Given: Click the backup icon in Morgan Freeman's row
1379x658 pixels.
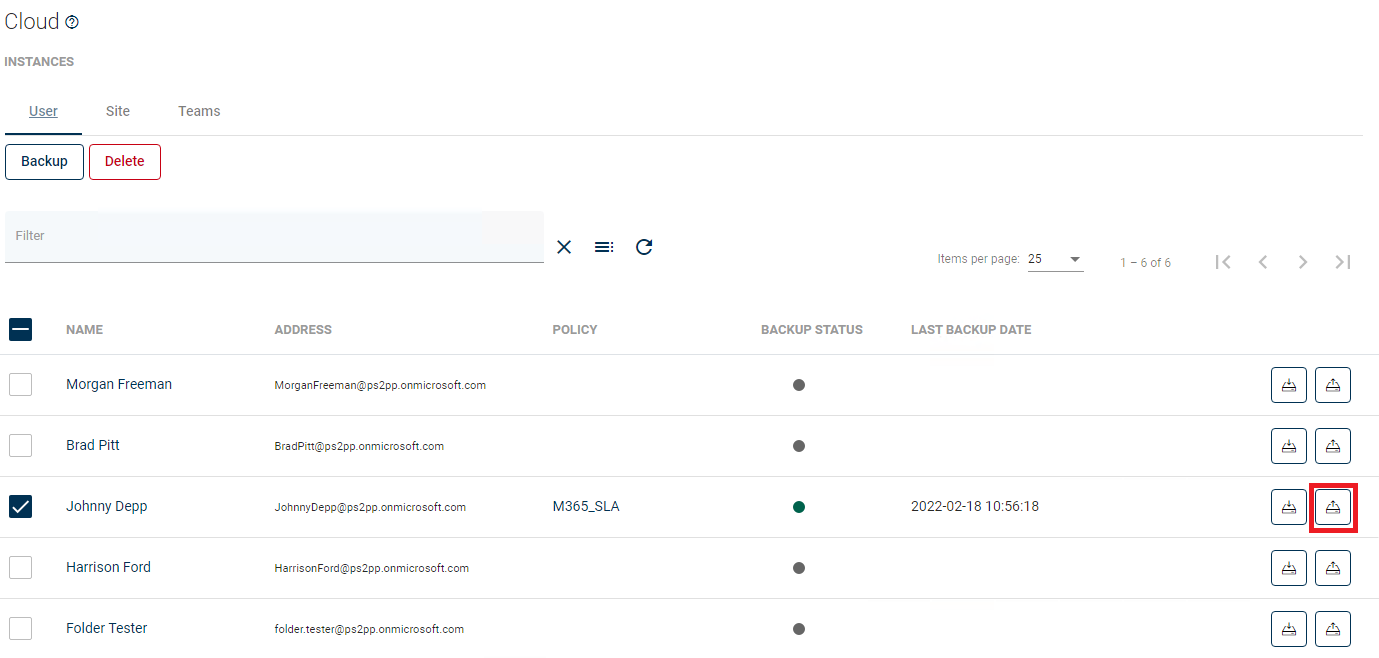Looking at the screenshot, I should coord(1288,385).
